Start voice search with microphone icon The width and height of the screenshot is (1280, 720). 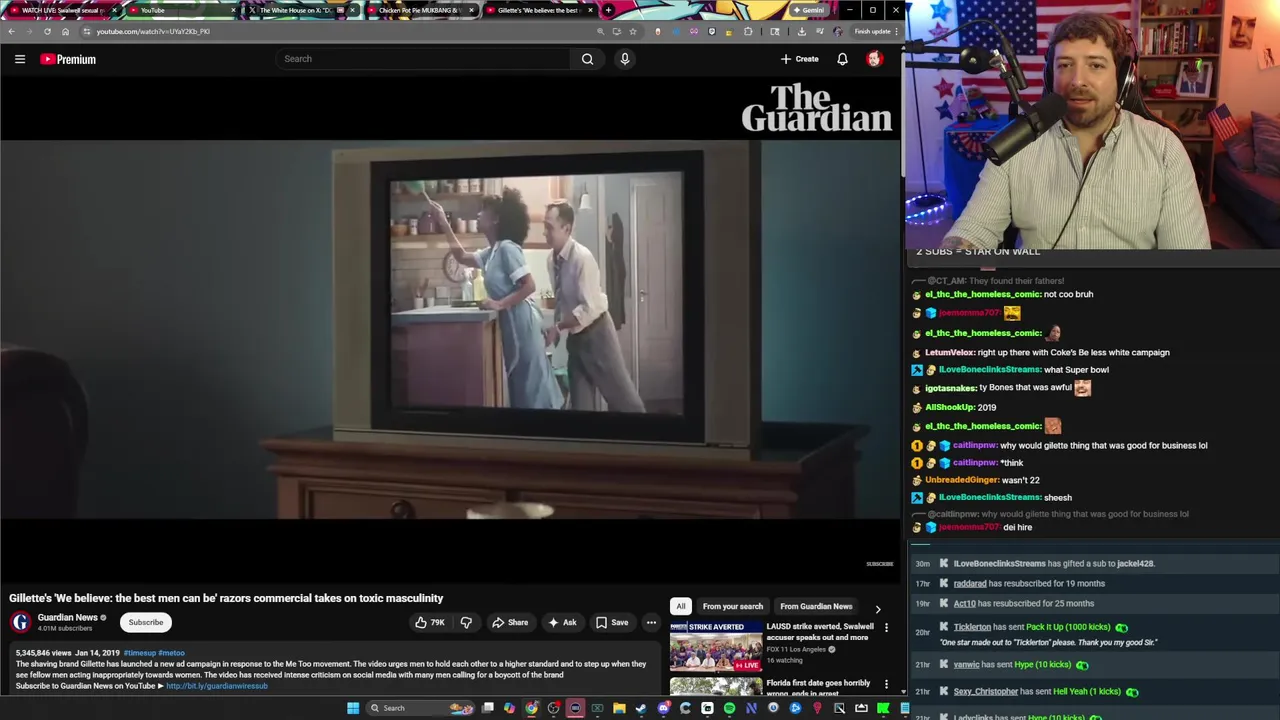tap(625, 59)
